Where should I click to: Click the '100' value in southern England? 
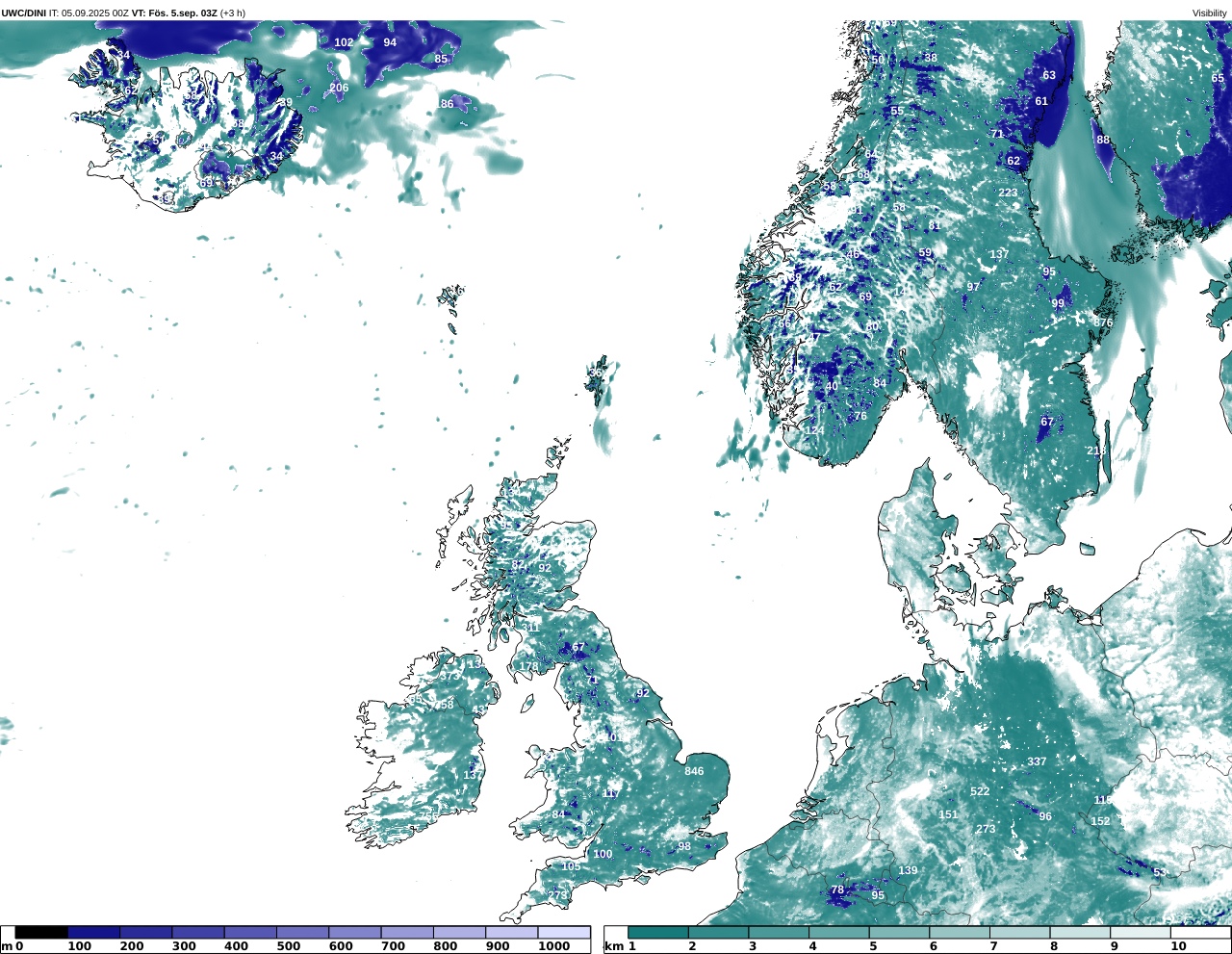pyautogui.click(x=603, y=854)
